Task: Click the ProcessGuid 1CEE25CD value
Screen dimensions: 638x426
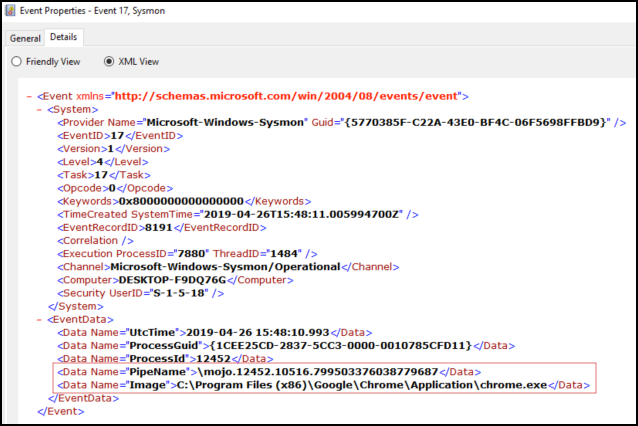Action: [340, 345]
